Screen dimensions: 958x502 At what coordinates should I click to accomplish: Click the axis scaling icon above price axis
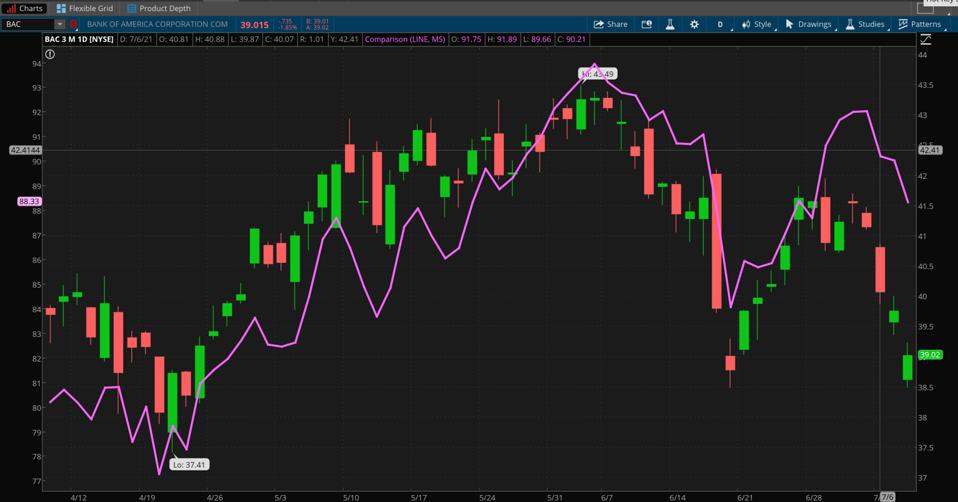tap(926, 40)
